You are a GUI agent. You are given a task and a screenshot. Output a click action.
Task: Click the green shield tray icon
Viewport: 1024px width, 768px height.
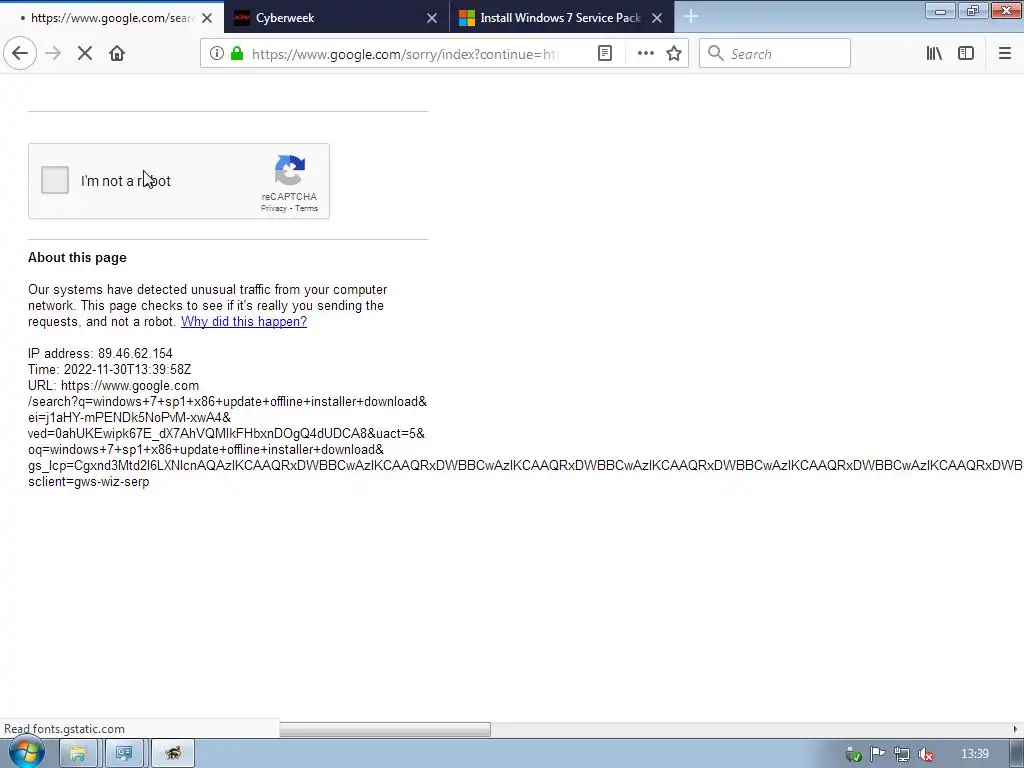pyautogui.click(x=853, y=755)
